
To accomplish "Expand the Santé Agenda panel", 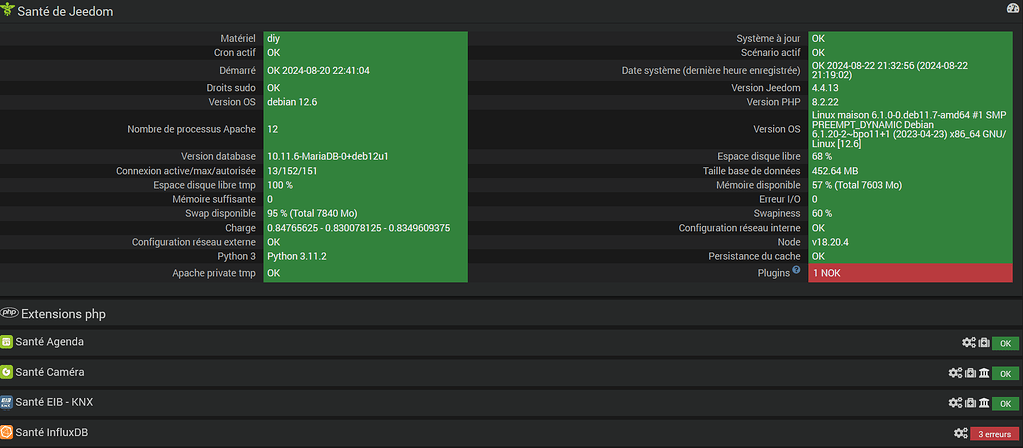I will (50, 342).
